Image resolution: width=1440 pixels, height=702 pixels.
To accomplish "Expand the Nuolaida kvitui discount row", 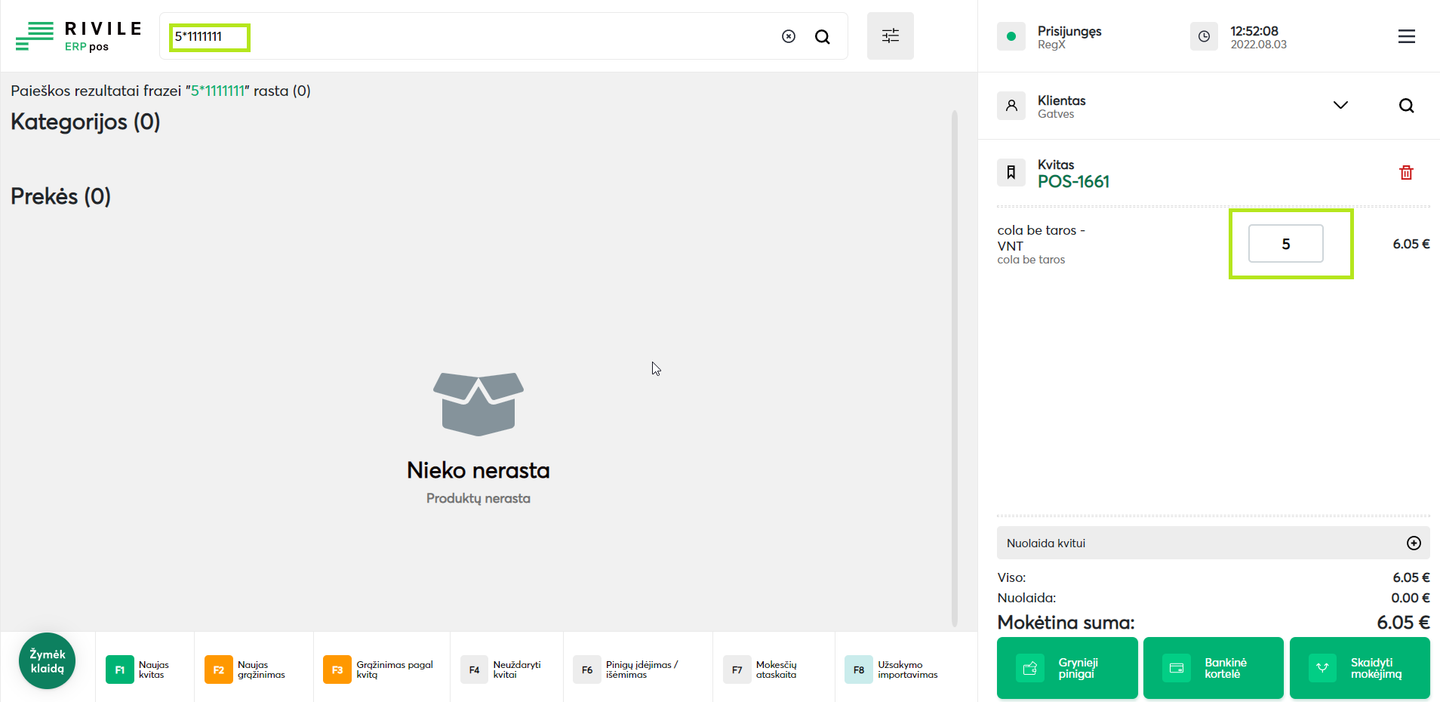I will tap(1200, 543).
